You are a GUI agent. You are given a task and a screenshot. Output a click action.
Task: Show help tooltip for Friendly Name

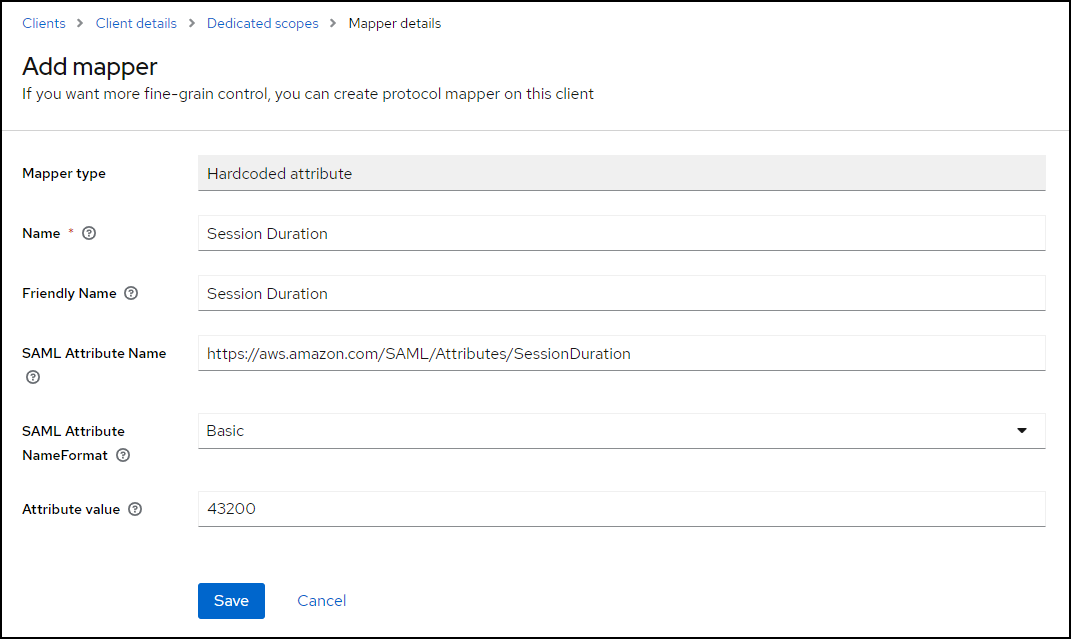(x=131, y=294)
